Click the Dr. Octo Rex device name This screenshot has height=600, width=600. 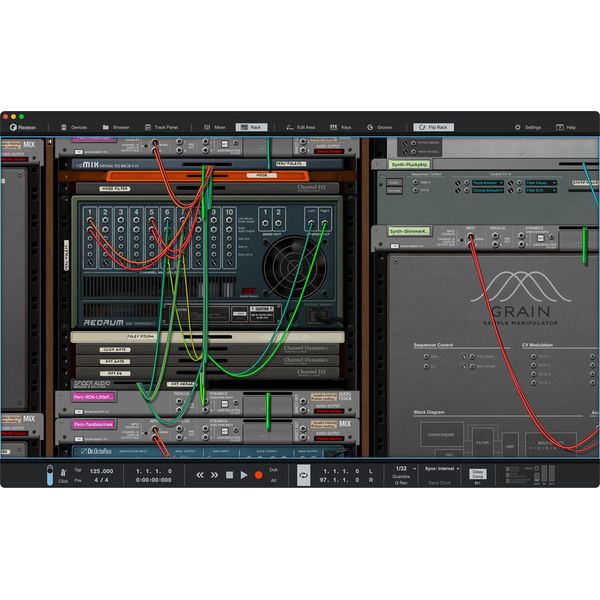click(x=96, y=452)
